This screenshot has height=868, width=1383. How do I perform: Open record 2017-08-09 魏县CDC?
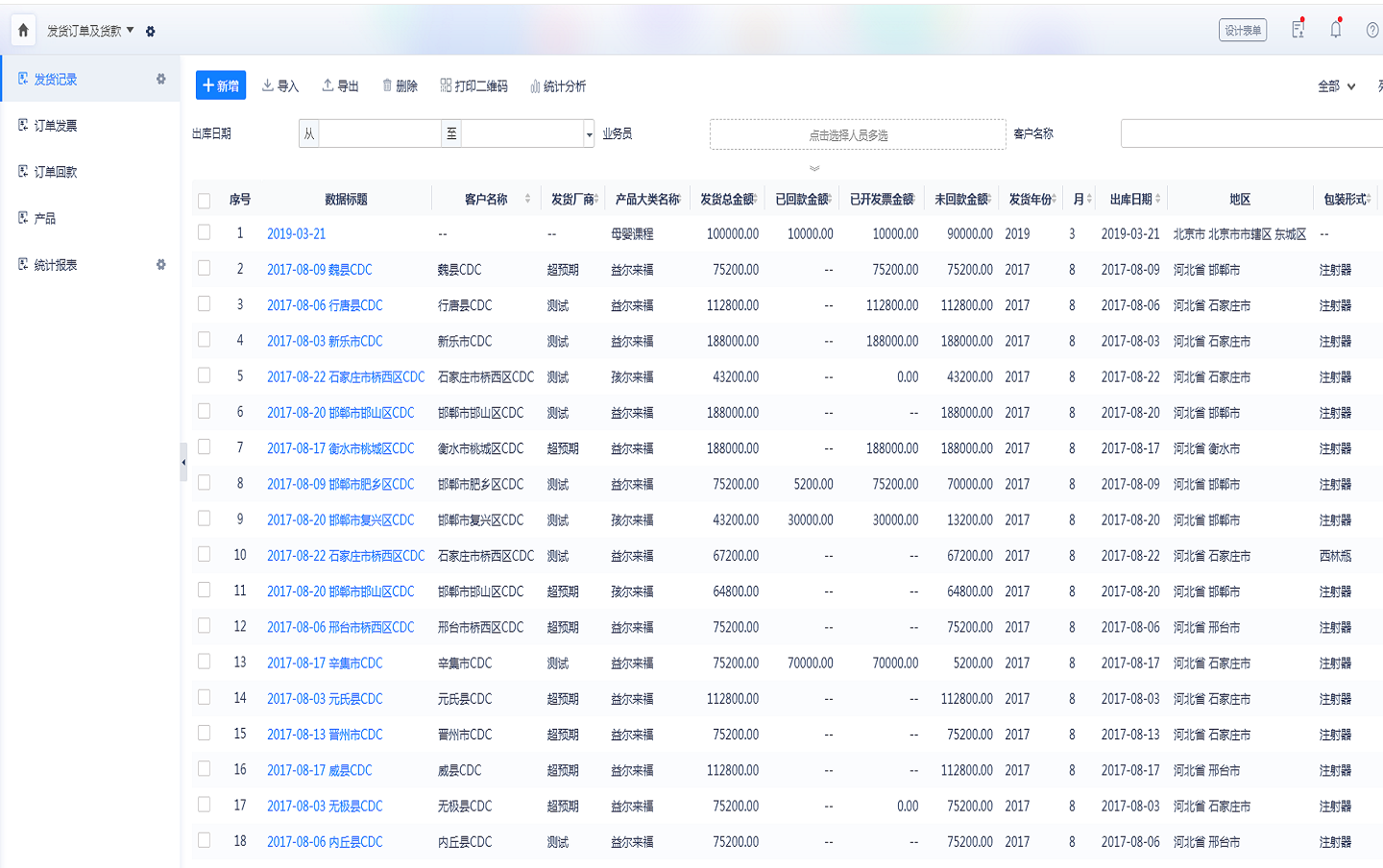(319, 270)
